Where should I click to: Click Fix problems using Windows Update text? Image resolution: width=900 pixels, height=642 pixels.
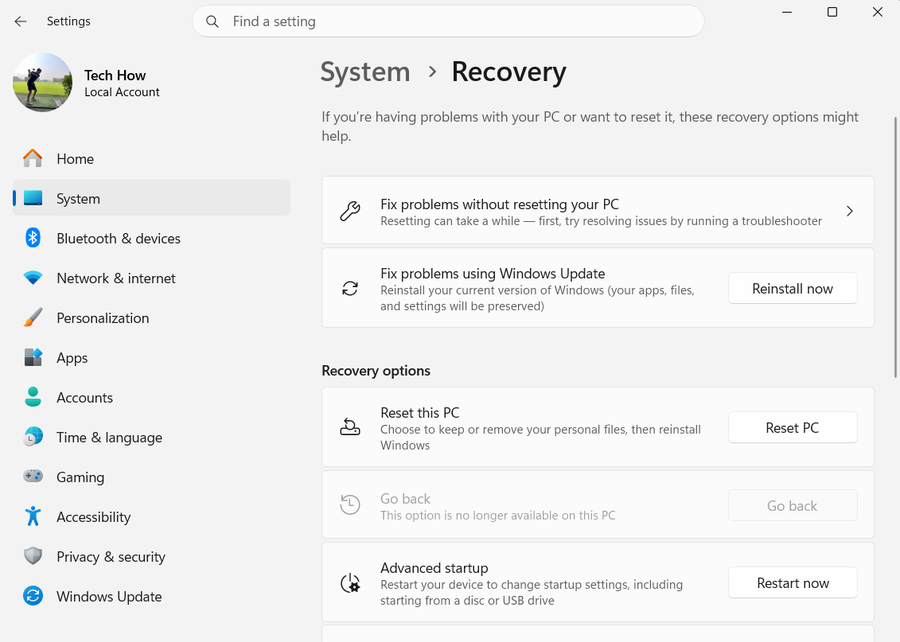pos(492,274)
